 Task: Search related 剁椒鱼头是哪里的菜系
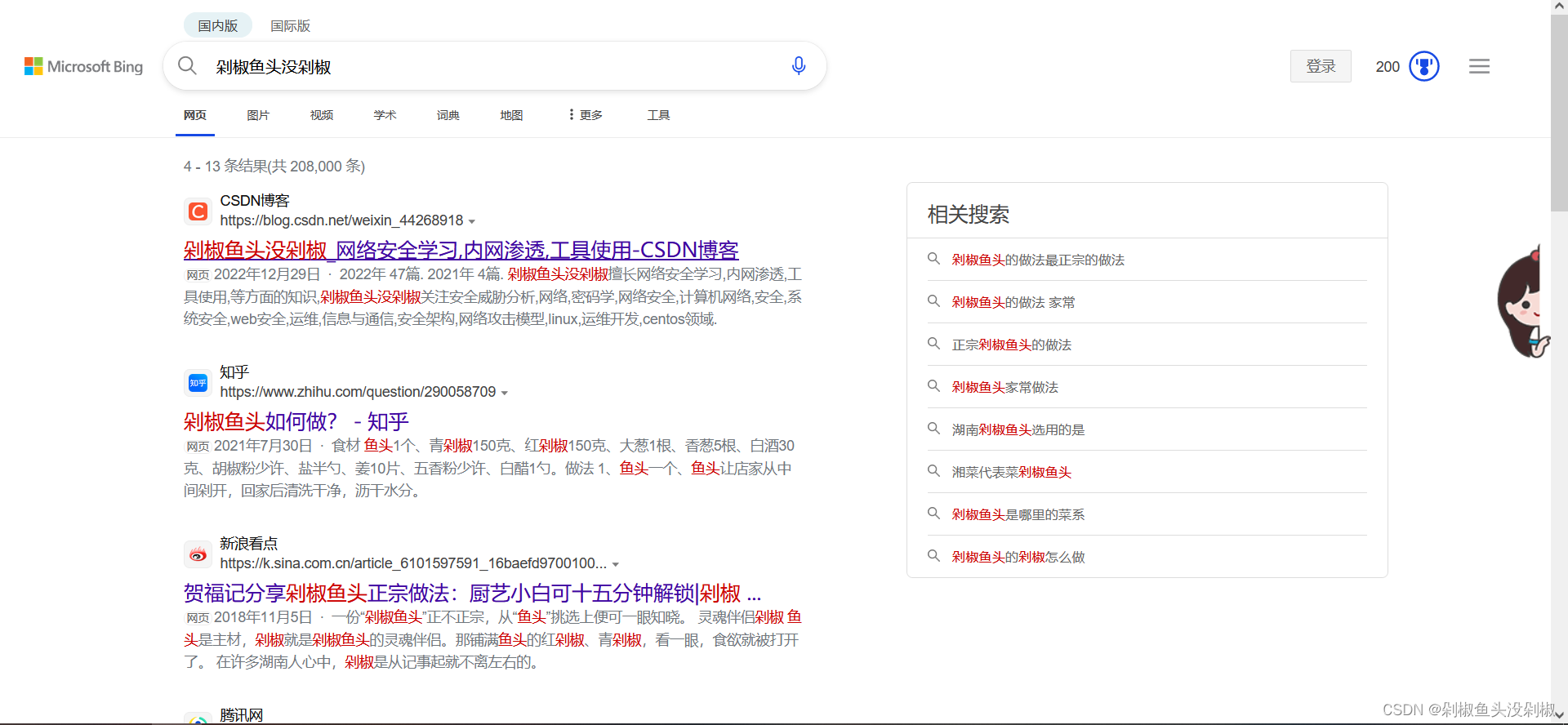[1018, 514]
